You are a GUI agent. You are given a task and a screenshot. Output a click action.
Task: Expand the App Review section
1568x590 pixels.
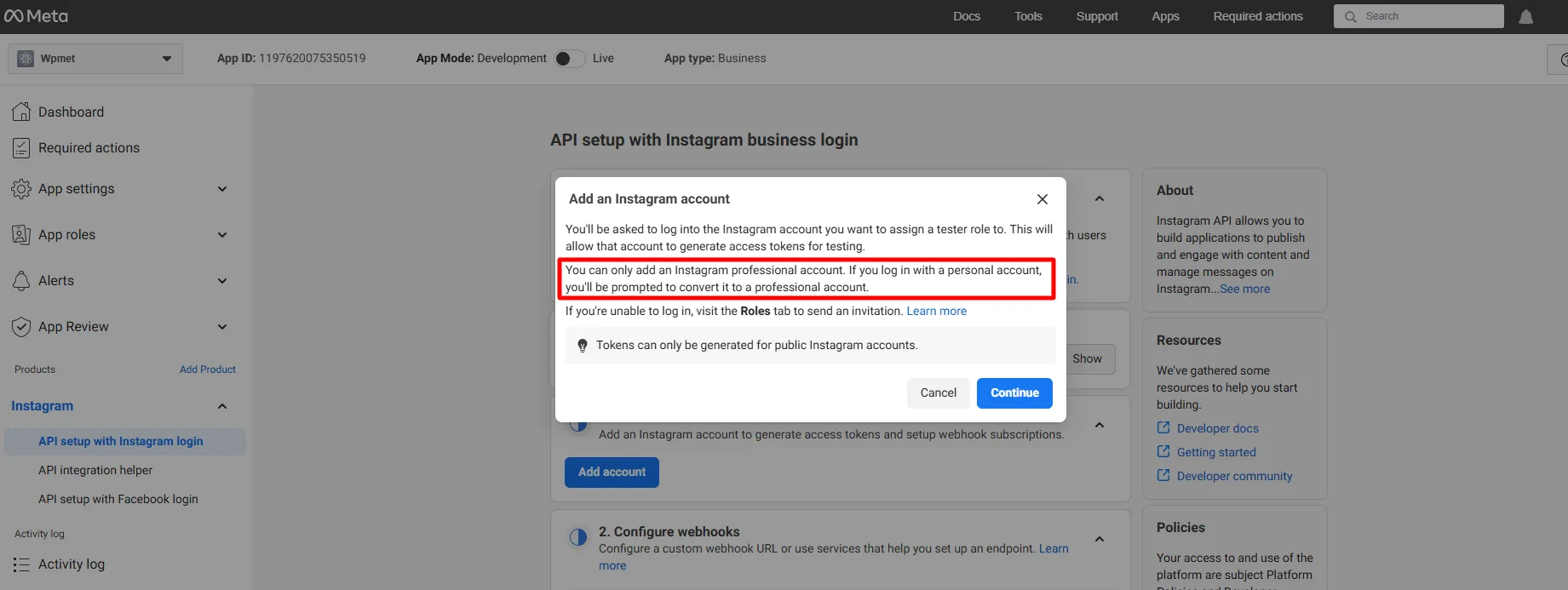(x=222, y=327)
